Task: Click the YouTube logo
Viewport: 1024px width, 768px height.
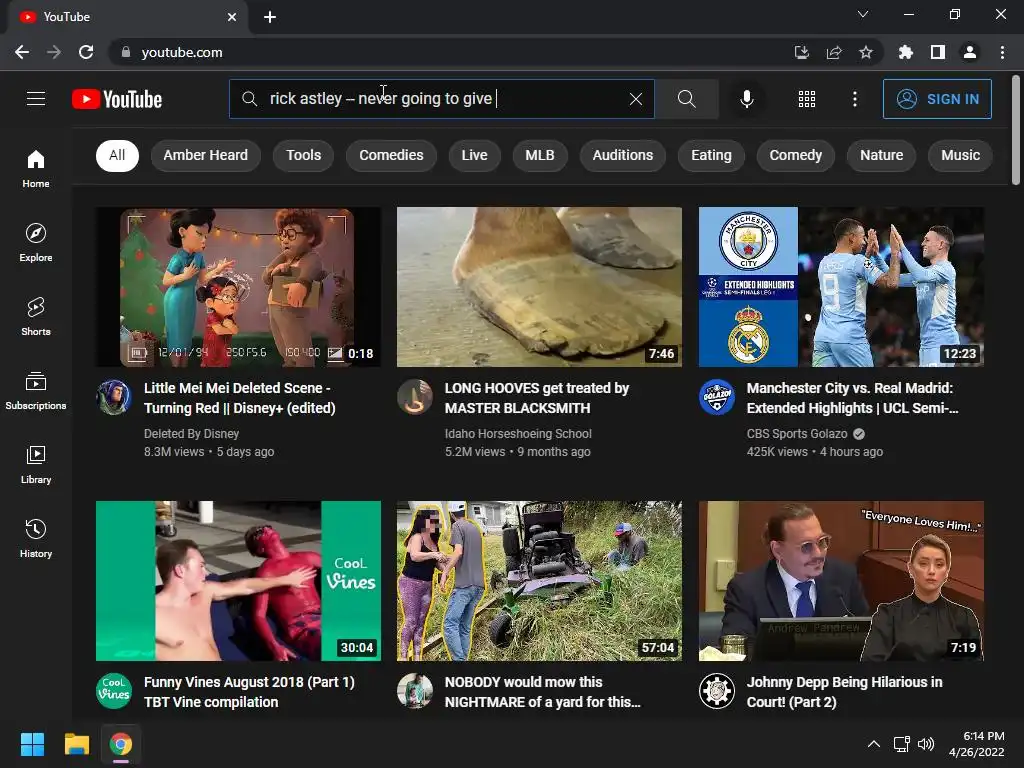Action: [x=117, y=99]
